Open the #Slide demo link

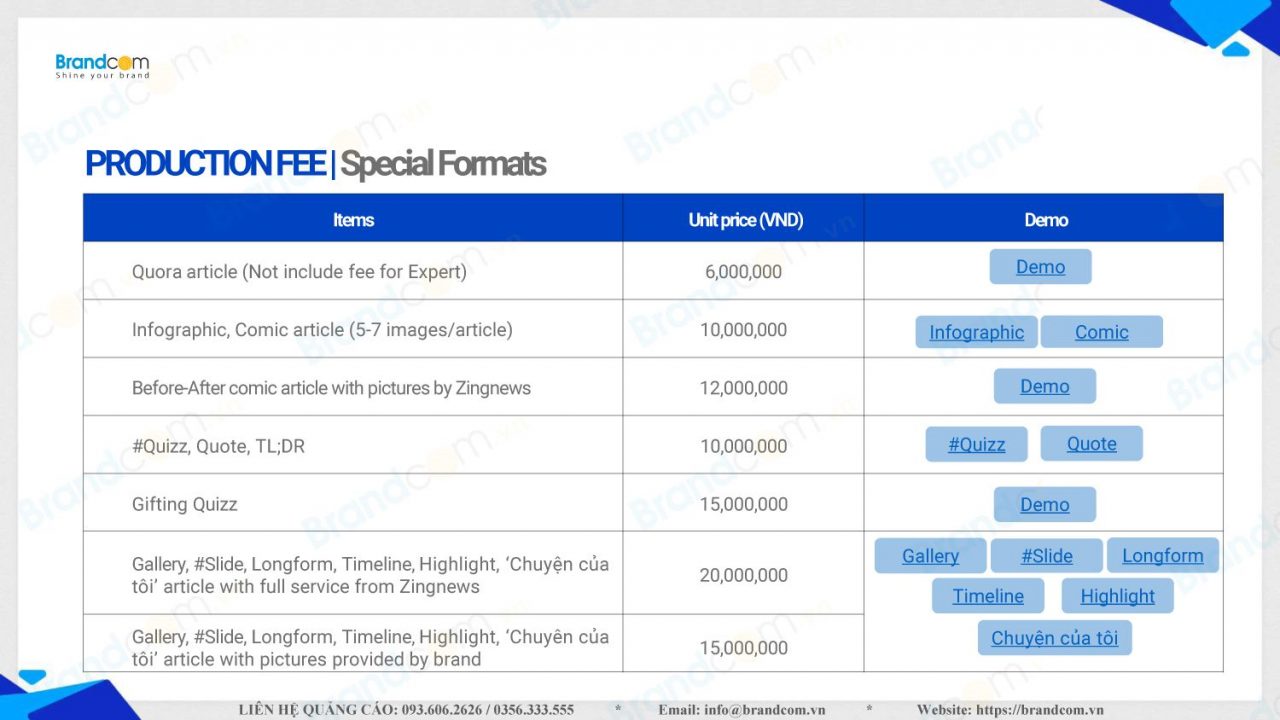click(x=1046, y=556)
